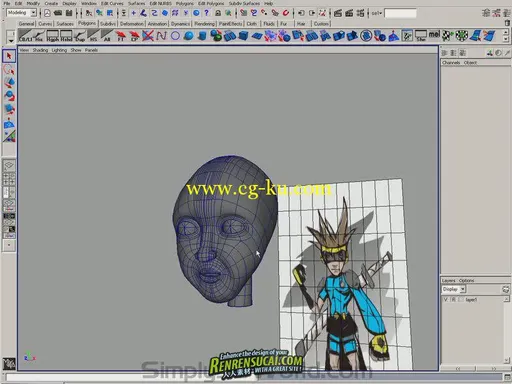The width and height of the screenshot is (512, 384).
Task: Toggle the R reference box for layer1
Action: click(453, 300)
